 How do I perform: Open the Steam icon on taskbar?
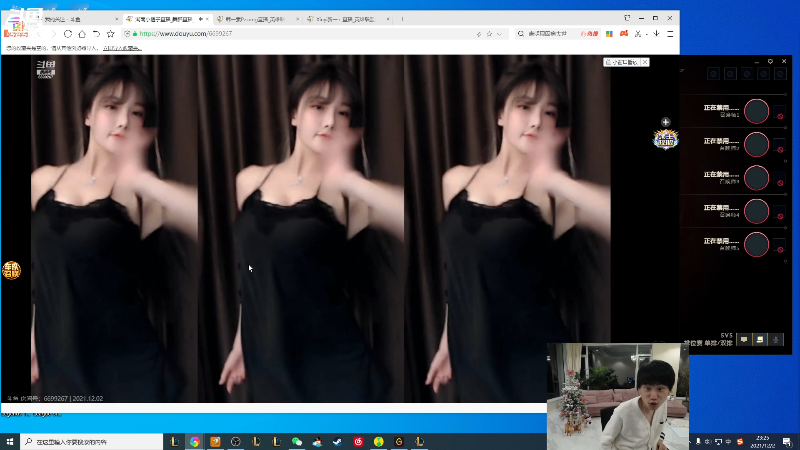point(338,441)
